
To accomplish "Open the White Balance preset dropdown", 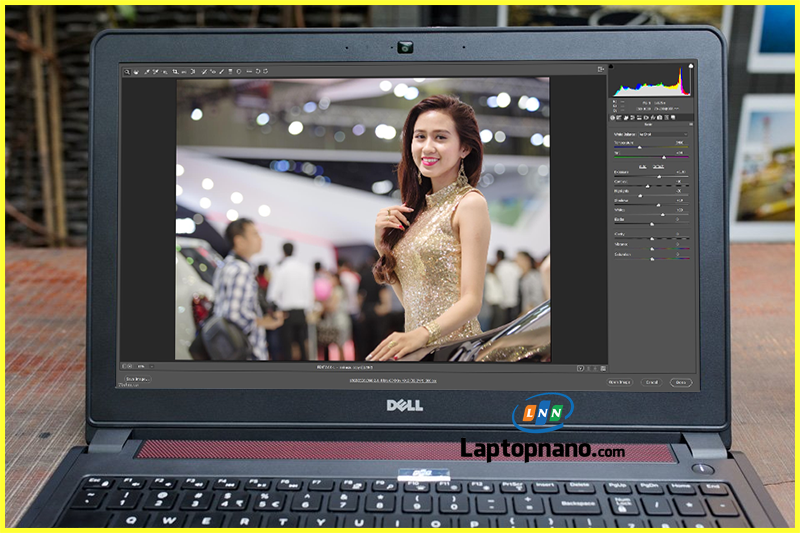I will click(663, 134).
